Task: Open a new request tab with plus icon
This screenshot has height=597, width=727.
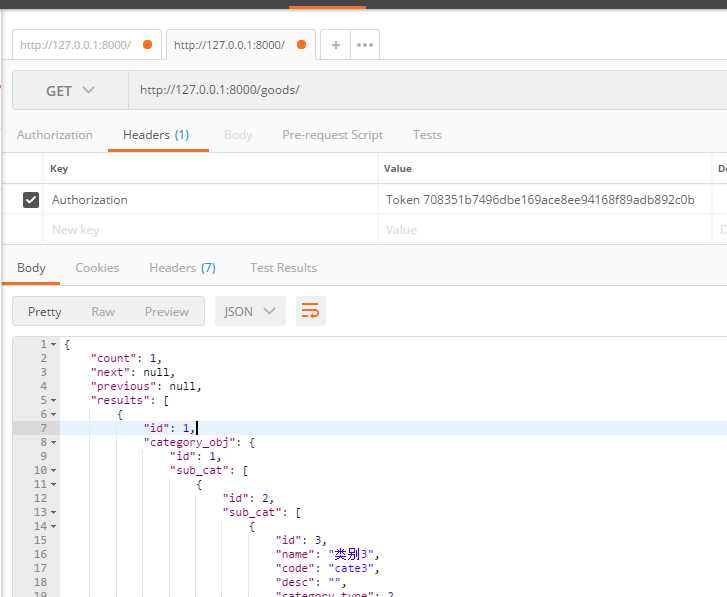Action: (336, 45)
